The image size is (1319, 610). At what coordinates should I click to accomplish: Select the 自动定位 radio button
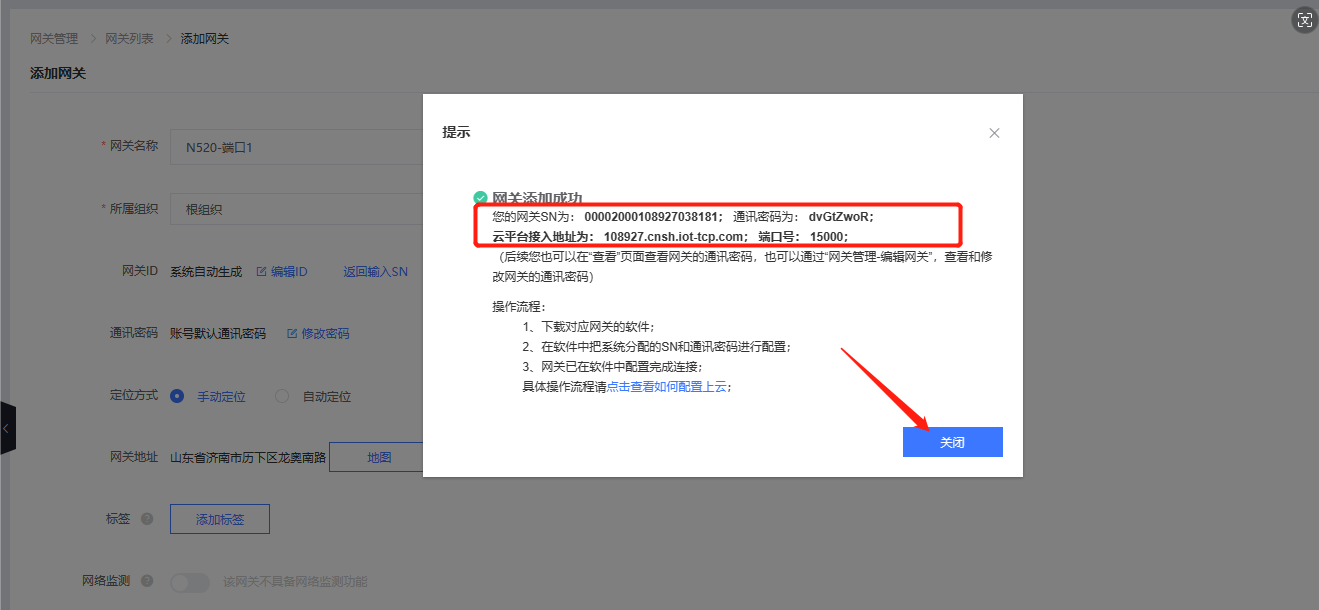[x=282, y=396]
